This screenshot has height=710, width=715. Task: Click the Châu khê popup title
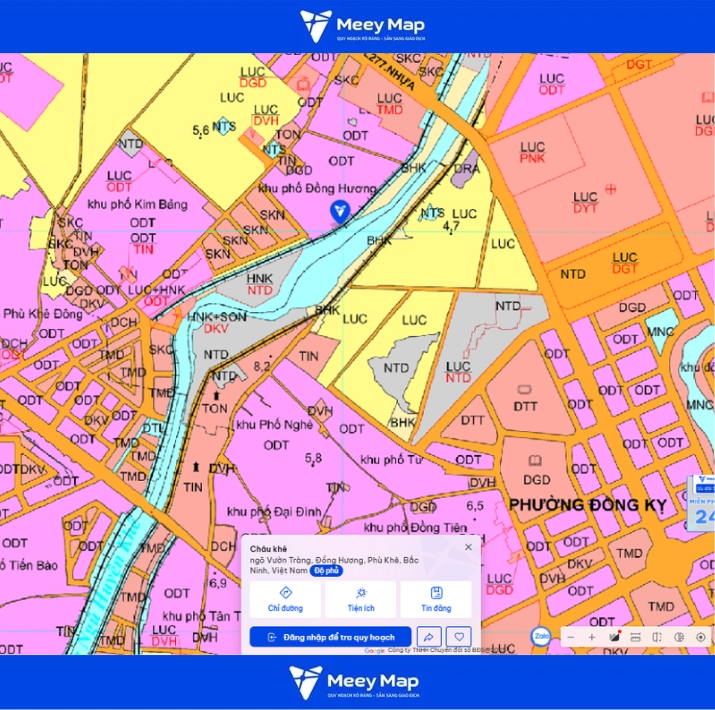pyautogui.click(x=268, y=549)
